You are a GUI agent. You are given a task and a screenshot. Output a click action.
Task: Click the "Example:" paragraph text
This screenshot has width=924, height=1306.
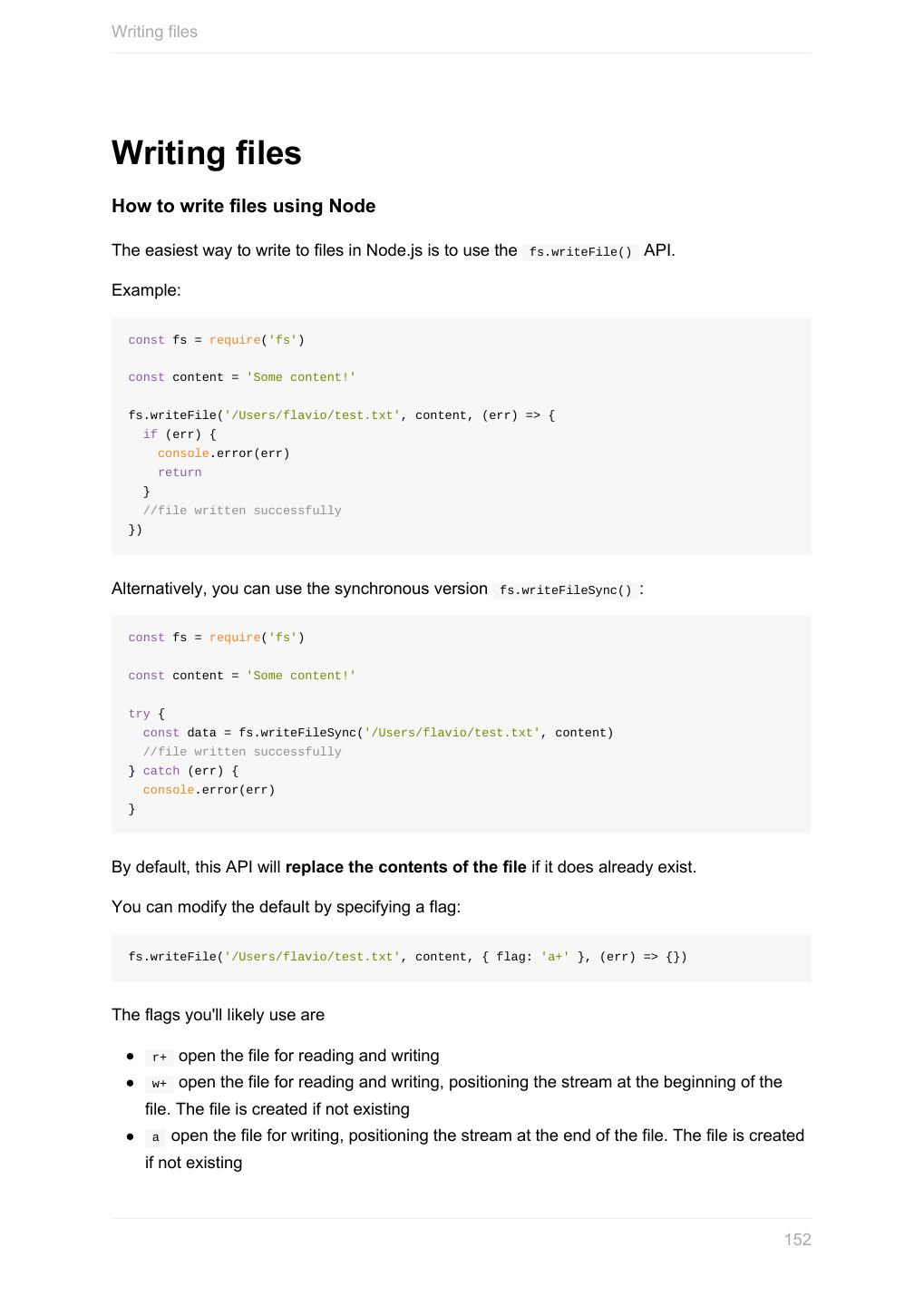146,290
